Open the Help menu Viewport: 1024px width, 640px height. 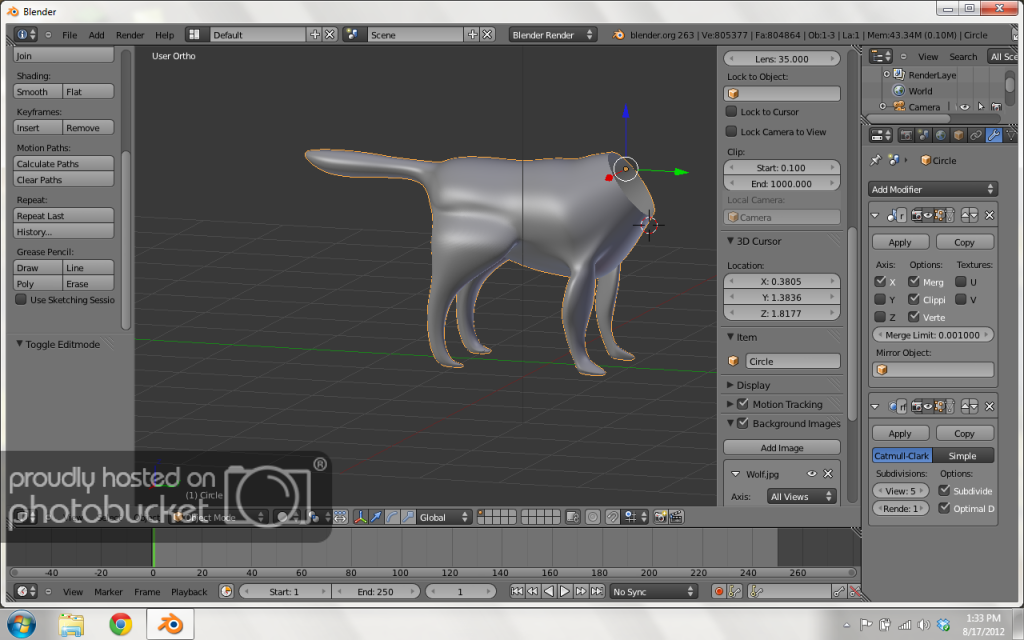pyautogui.click(x=165, y=35)
